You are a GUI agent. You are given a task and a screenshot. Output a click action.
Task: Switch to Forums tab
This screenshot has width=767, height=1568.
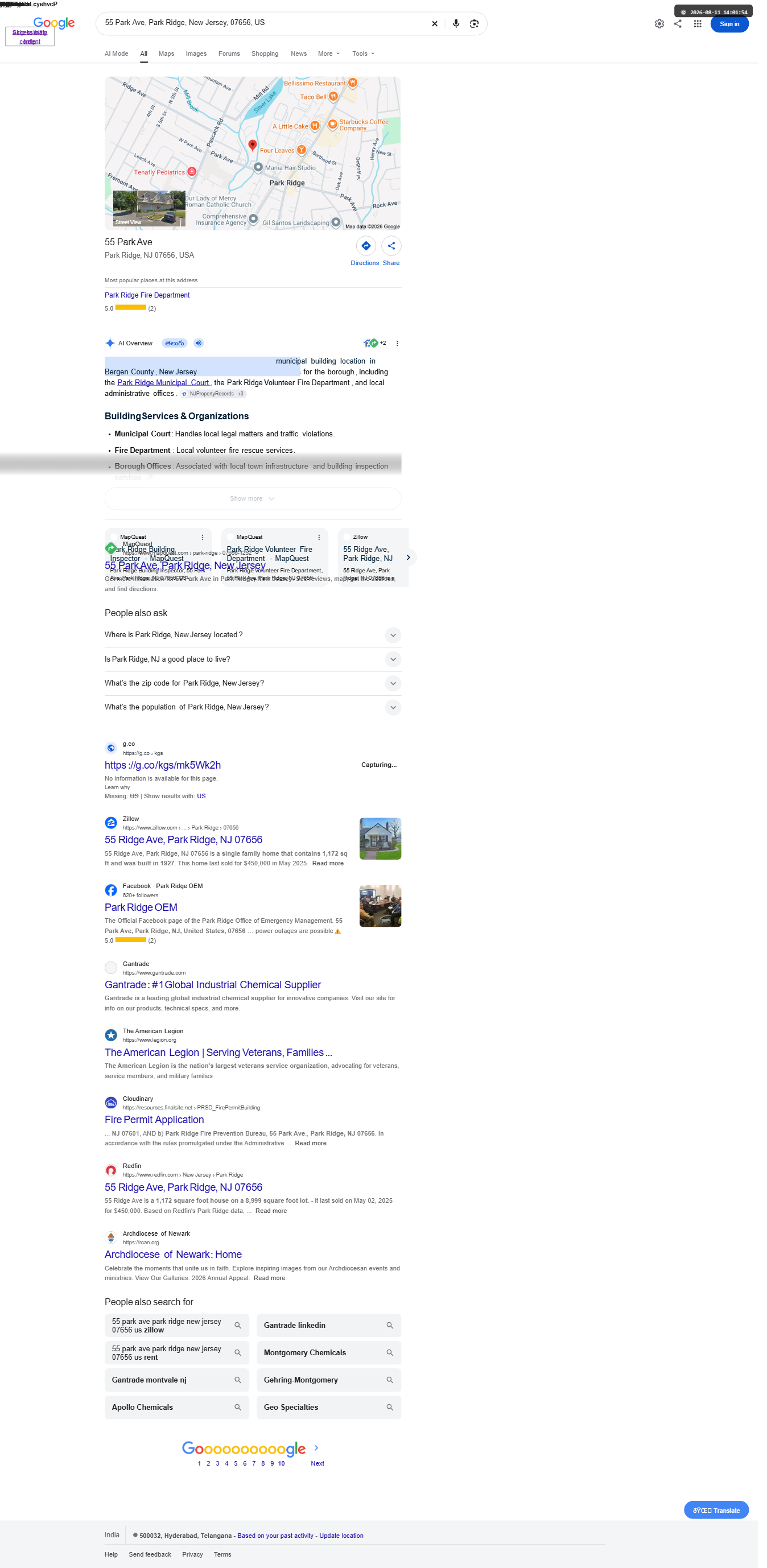tap(229, 53)
